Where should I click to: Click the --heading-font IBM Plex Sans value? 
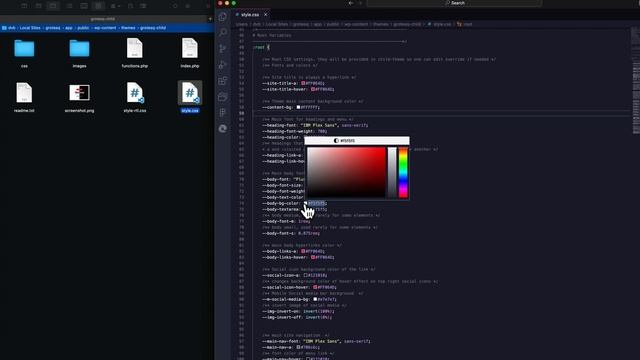[x=319, y=125]
